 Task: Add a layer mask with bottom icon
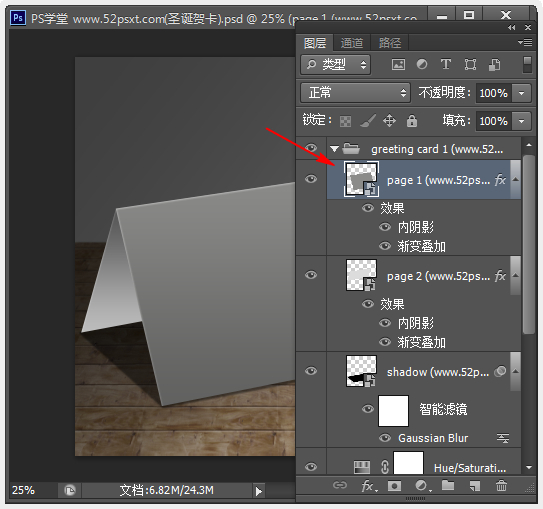click(394, 486)
